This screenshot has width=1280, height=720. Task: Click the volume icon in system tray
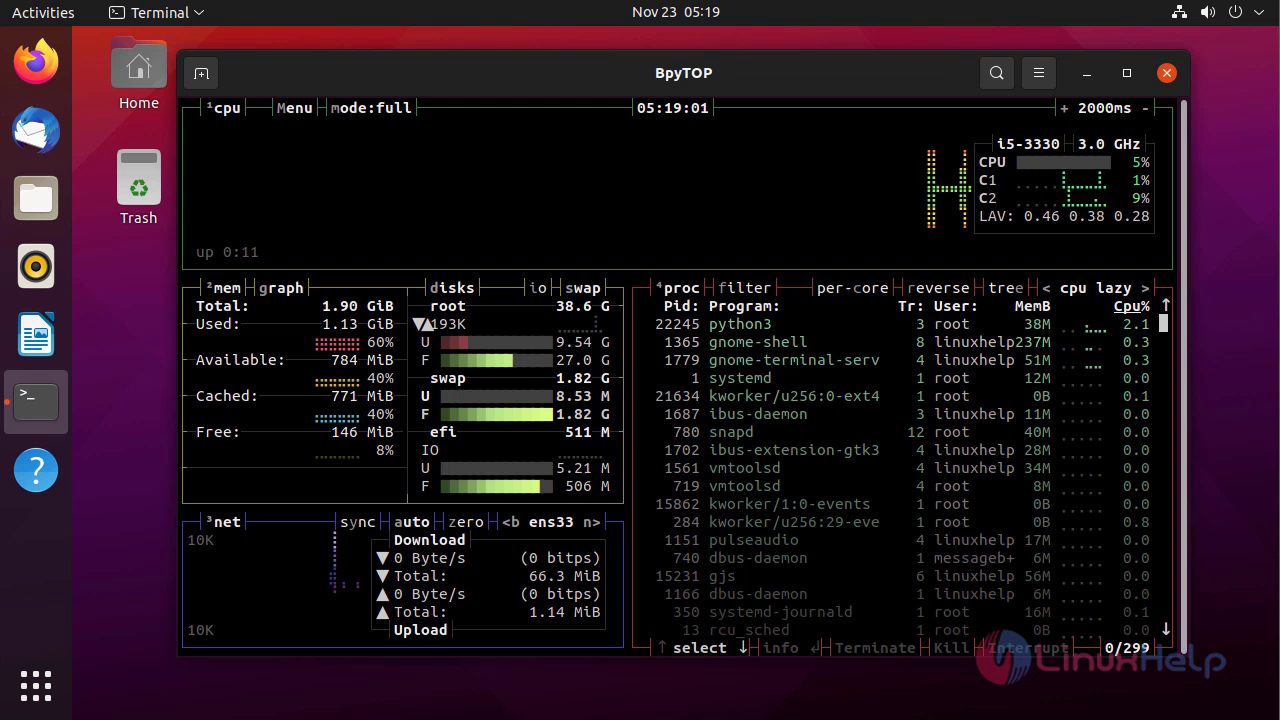(1208, 13)
